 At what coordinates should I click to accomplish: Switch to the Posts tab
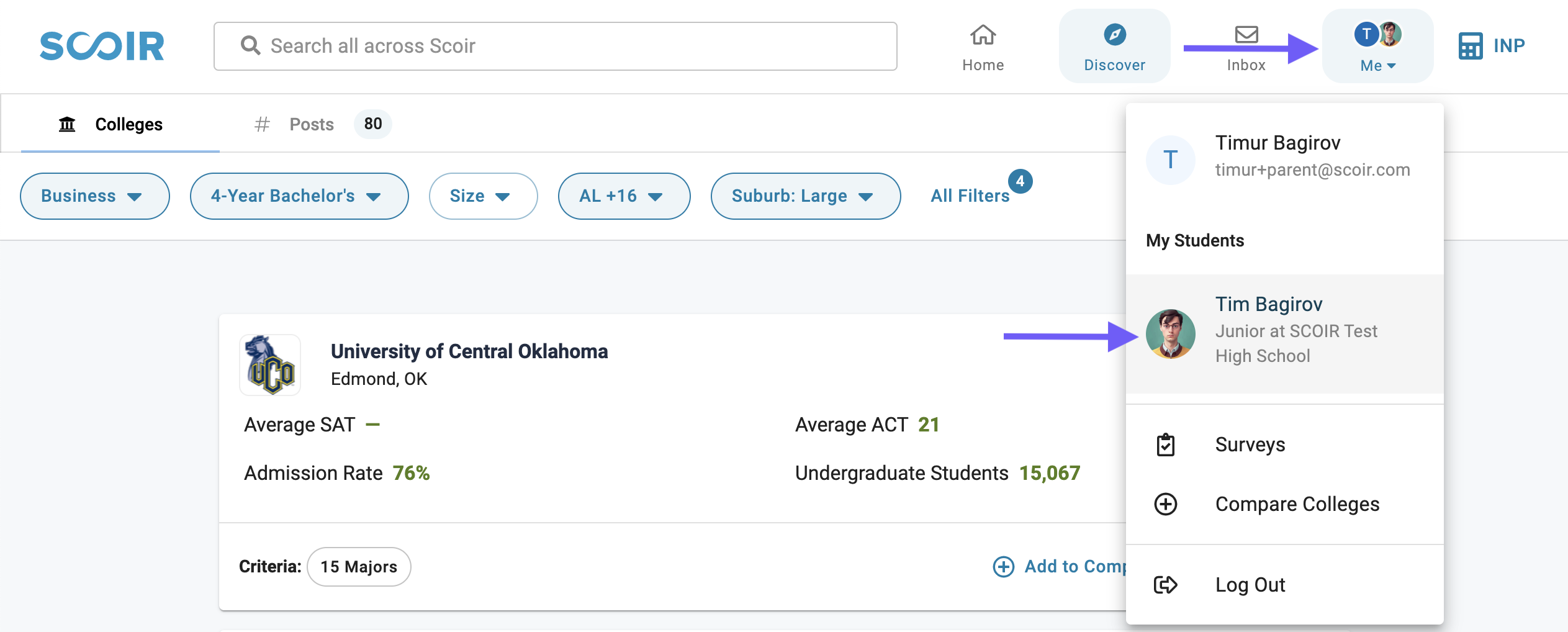point(312,124)
